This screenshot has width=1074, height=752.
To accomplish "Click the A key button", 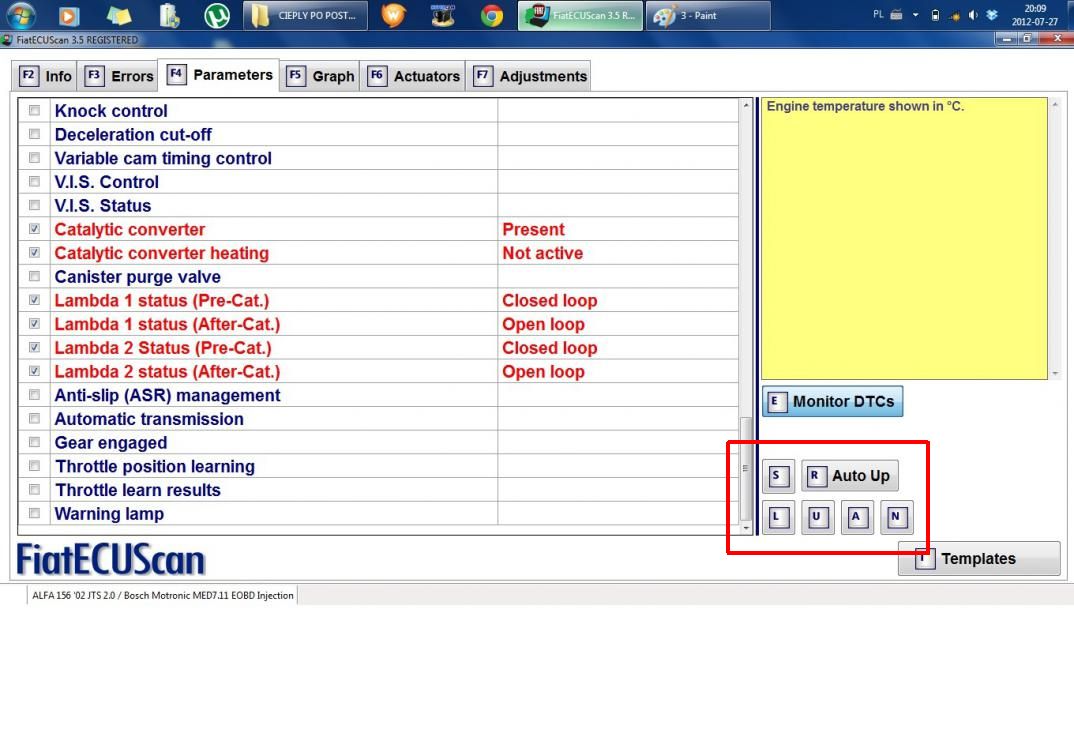I will (x=858, y=517).
